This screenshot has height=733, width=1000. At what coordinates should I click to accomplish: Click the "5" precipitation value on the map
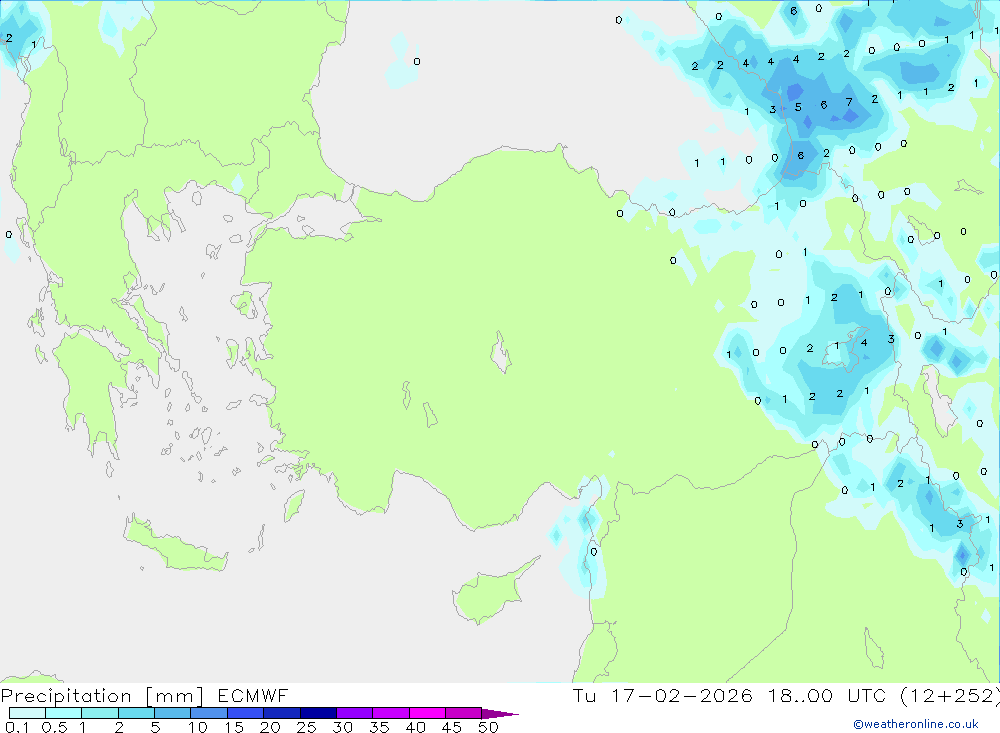tap(798, 107)
